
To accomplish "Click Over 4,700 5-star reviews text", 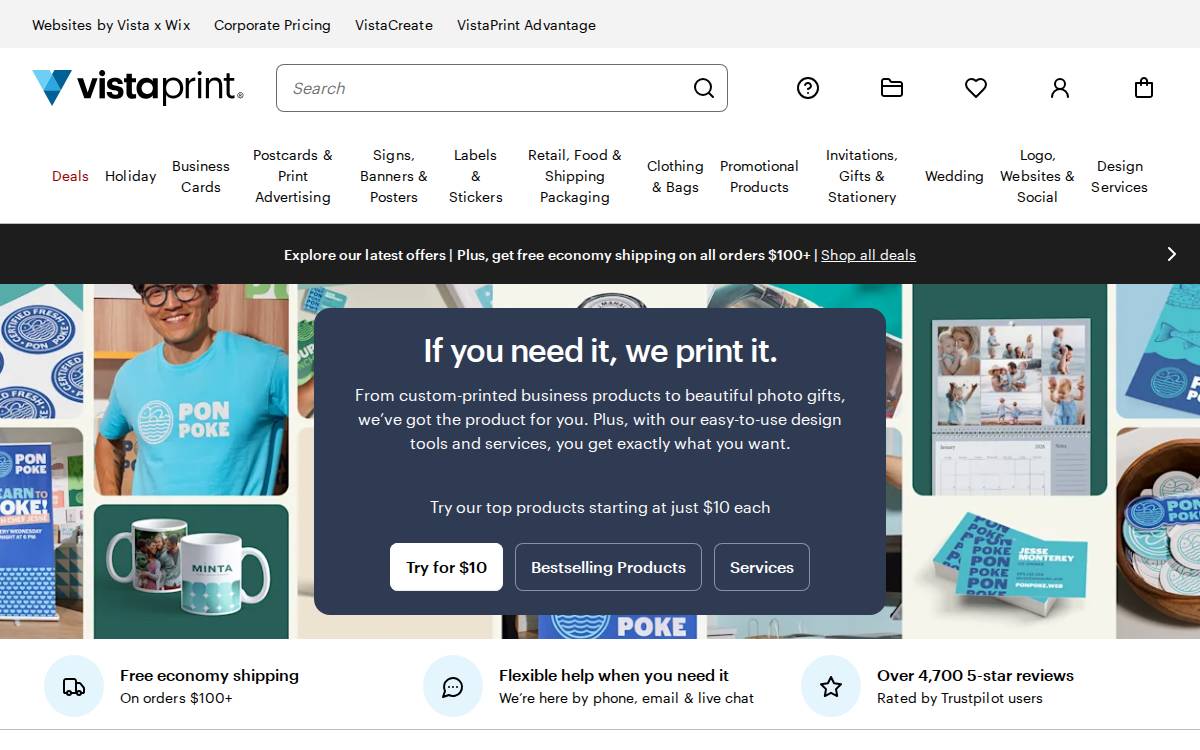I will coord(975,676).
